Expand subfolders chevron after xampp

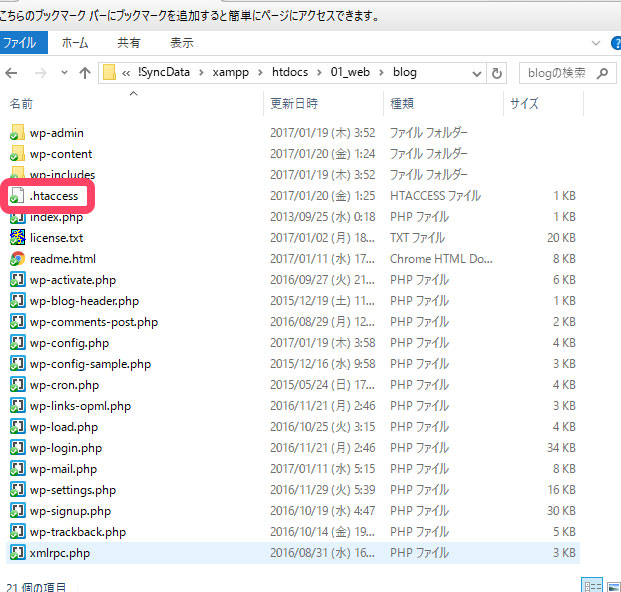(260, 73)
